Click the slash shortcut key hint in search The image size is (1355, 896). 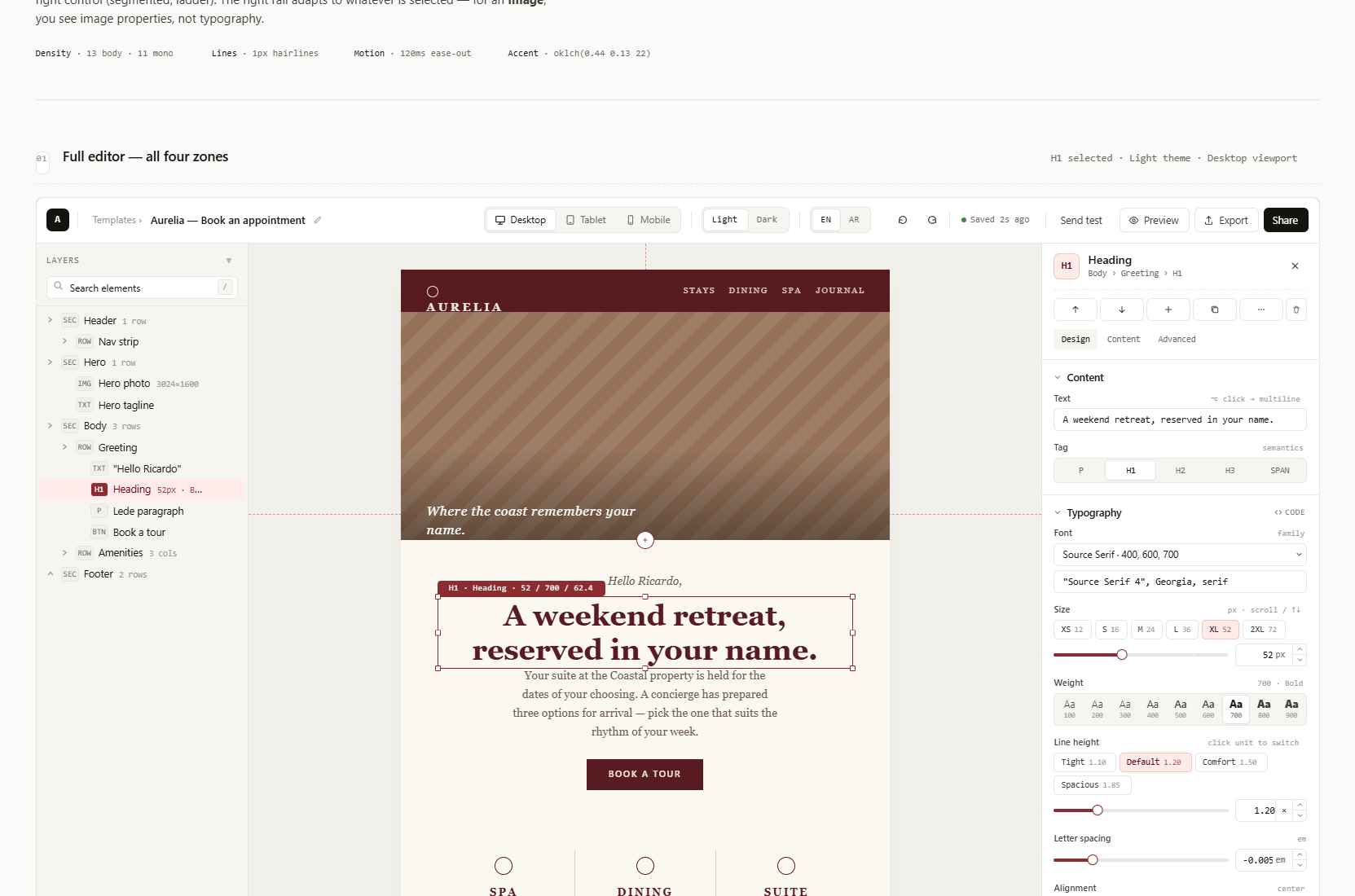point(225,287)
